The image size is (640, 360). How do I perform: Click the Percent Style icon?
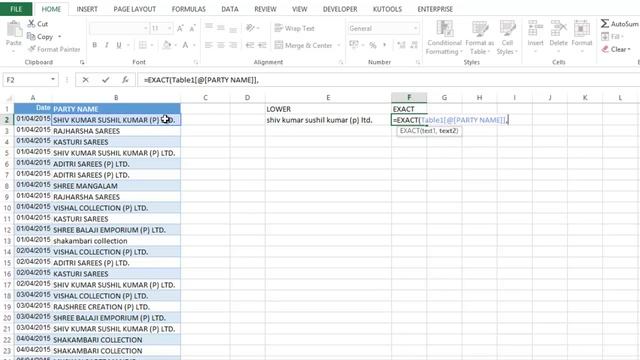pos(373,45)
